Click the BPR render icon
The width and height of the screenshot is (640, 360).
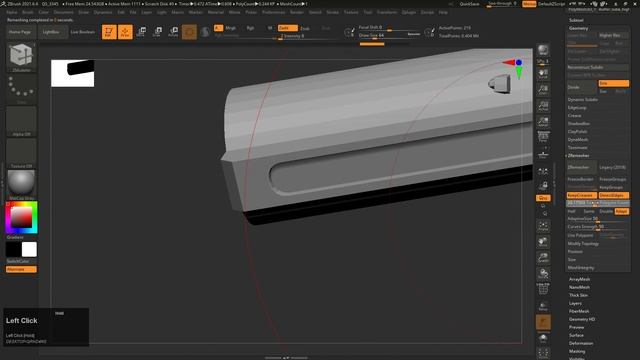coord(543,50)
